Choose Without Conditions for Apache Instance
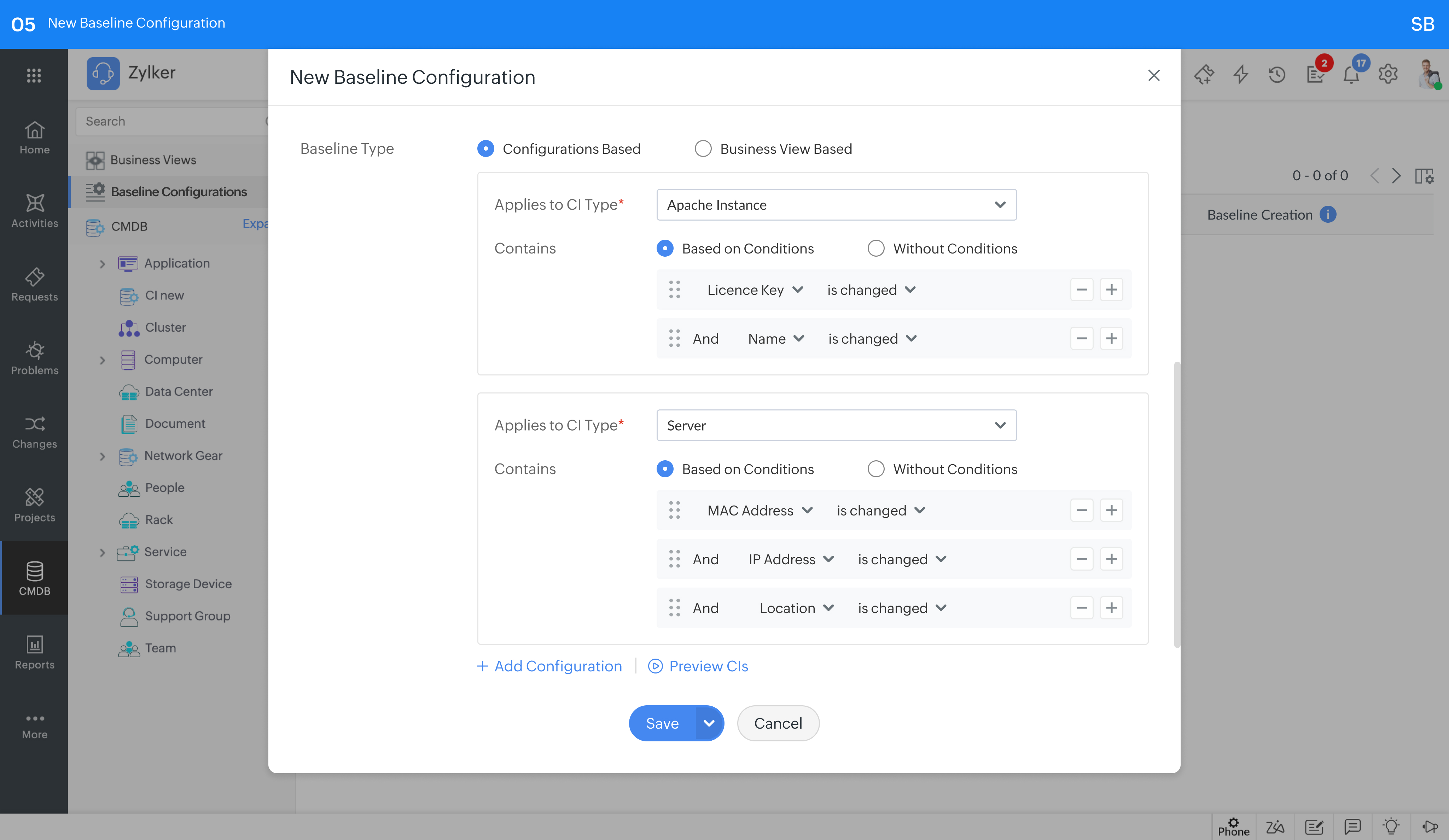 876,248
